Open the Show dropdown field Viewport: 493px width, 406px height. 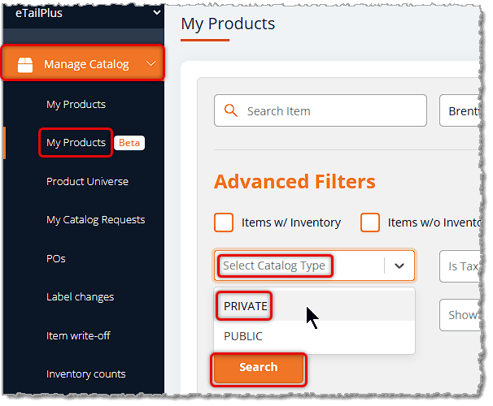pos(461,315)
